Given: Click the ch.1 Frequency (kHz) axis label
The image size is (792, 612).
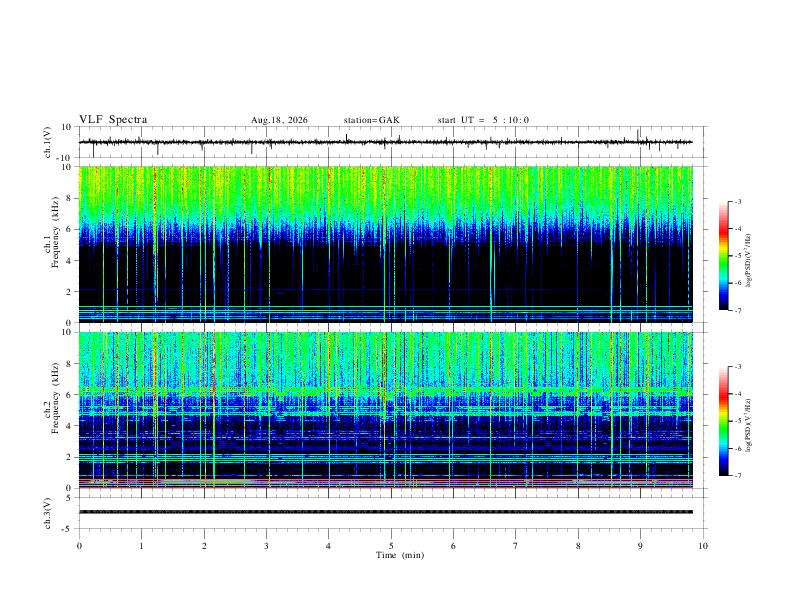Looking at the screenshot, I should point(51,232).
